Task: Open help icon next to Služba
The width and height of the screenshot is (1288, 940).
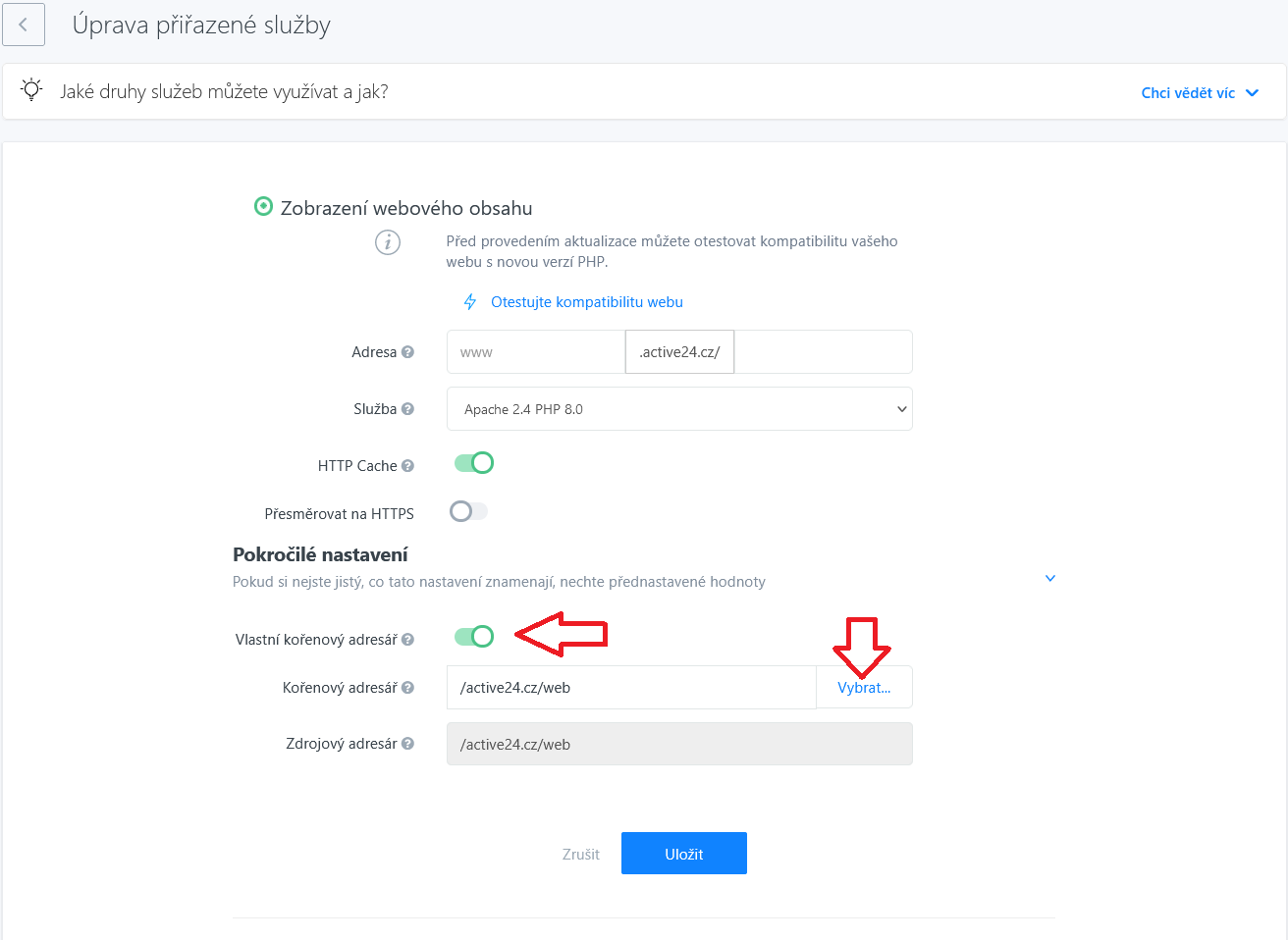Action: (x=407, y=409)
